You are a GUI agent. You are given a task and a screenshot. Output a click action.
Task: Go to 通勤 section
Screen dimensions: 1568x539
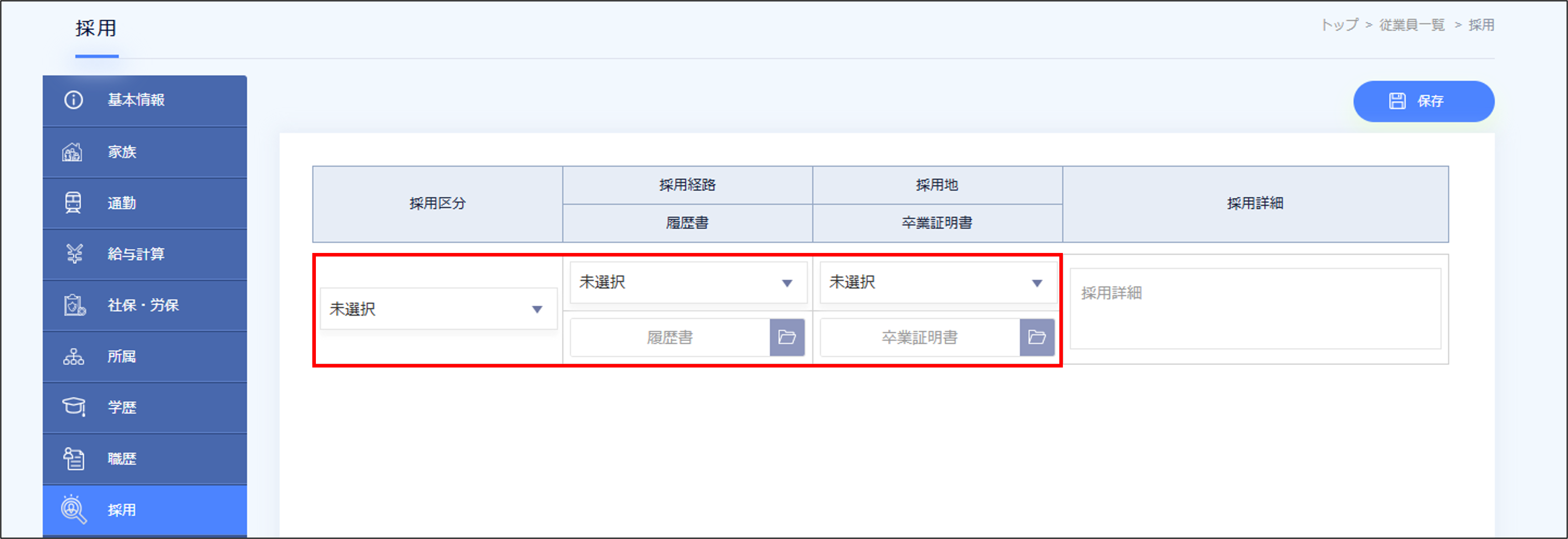[145, 204]
